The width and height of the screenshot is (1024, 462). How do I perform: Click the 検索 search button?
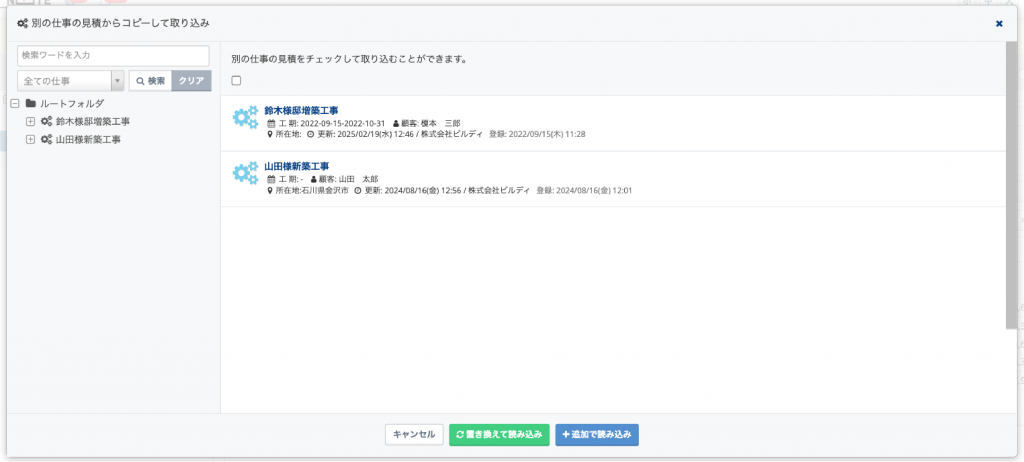click(x=150, y=81)
